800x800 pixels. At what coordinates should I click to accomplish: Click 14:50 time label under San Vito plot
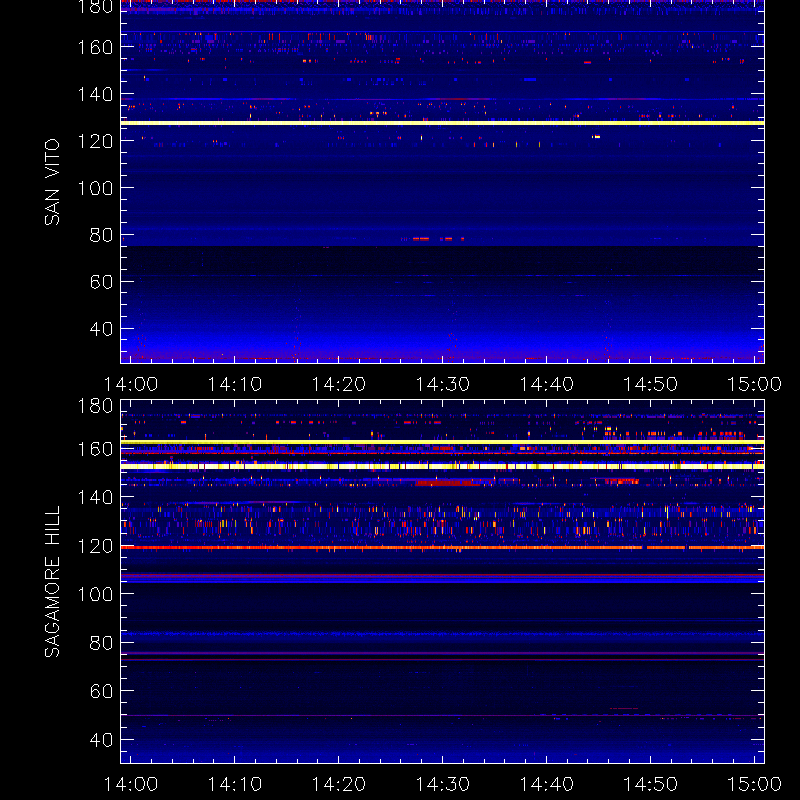point(651,384)
